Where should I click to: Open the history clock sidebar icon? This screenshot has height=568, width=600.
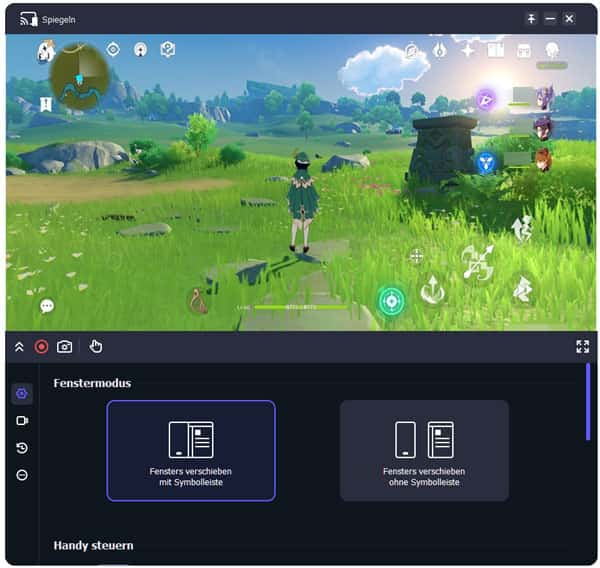[x=22, y=448]
